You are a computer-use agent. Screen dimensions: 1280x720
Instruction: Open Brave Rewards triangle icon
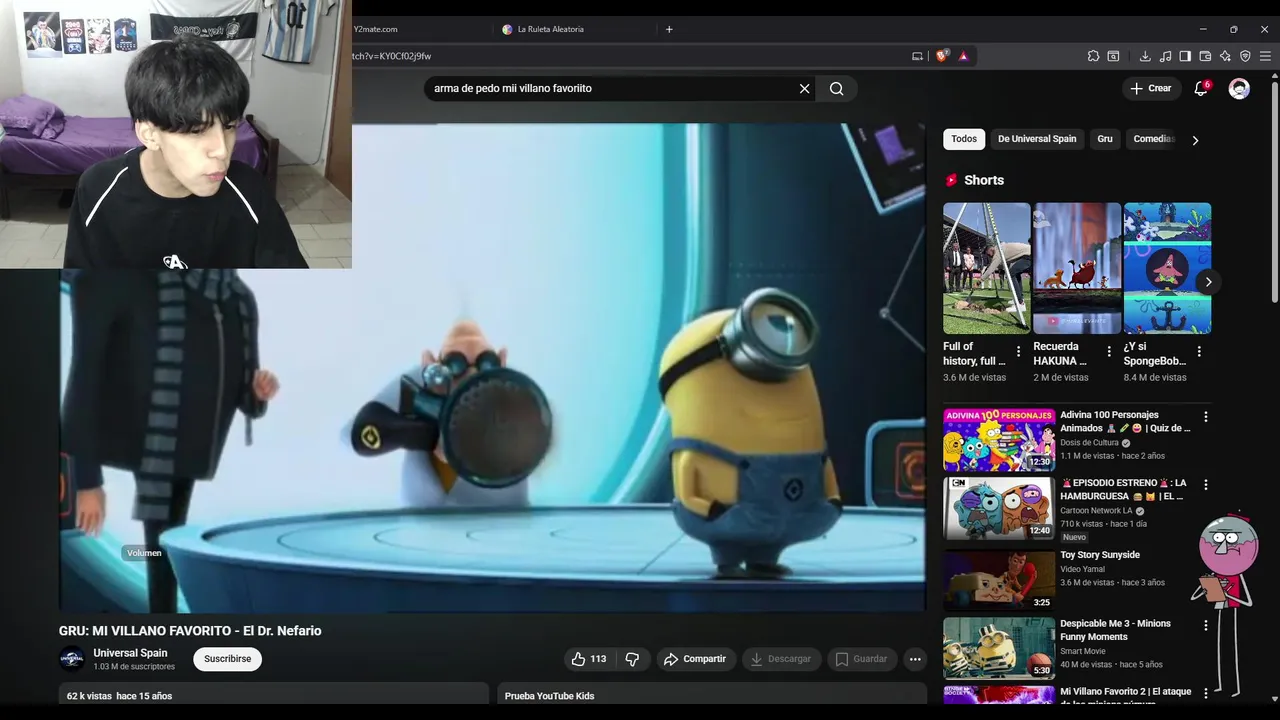tap(963, 56)
